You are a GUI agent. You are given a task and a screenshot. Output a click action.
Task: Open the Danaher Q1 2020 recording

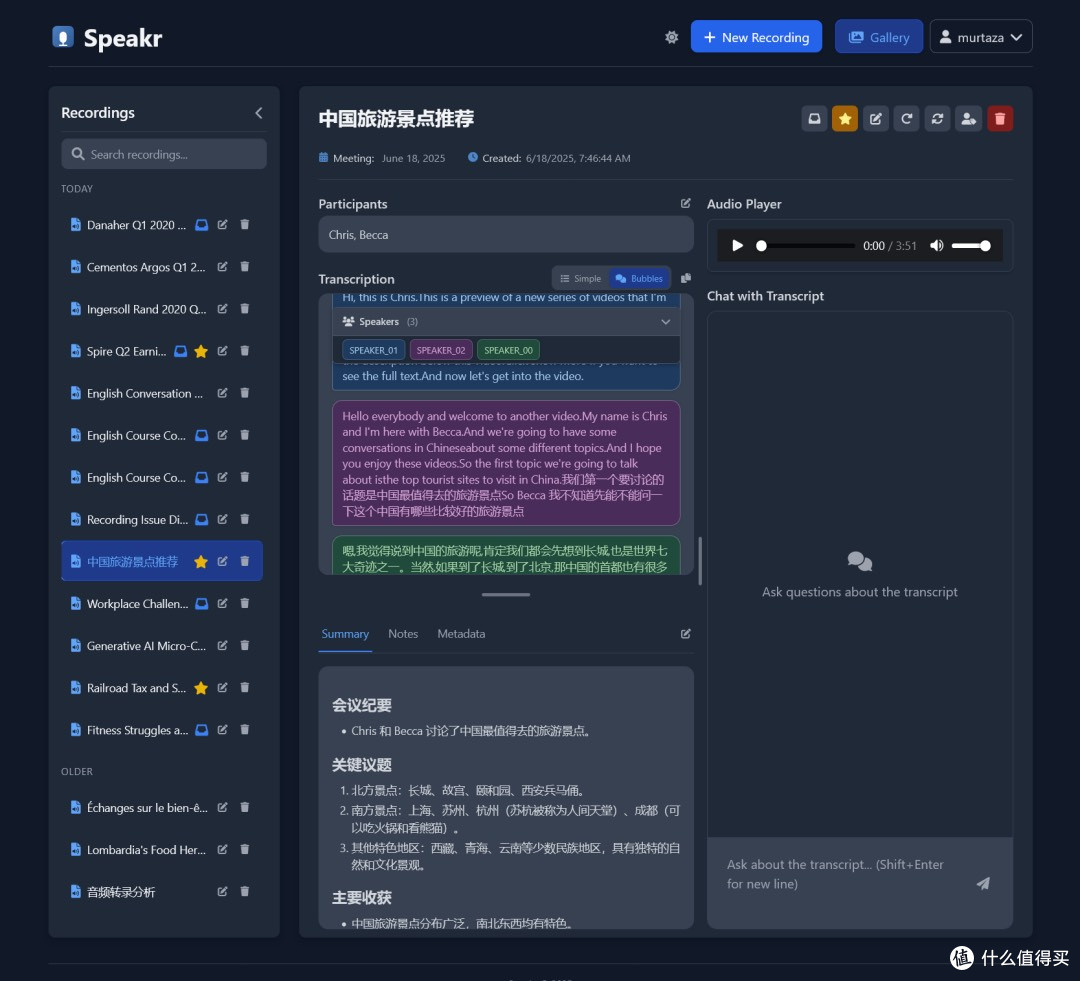[x=136, y=225]
